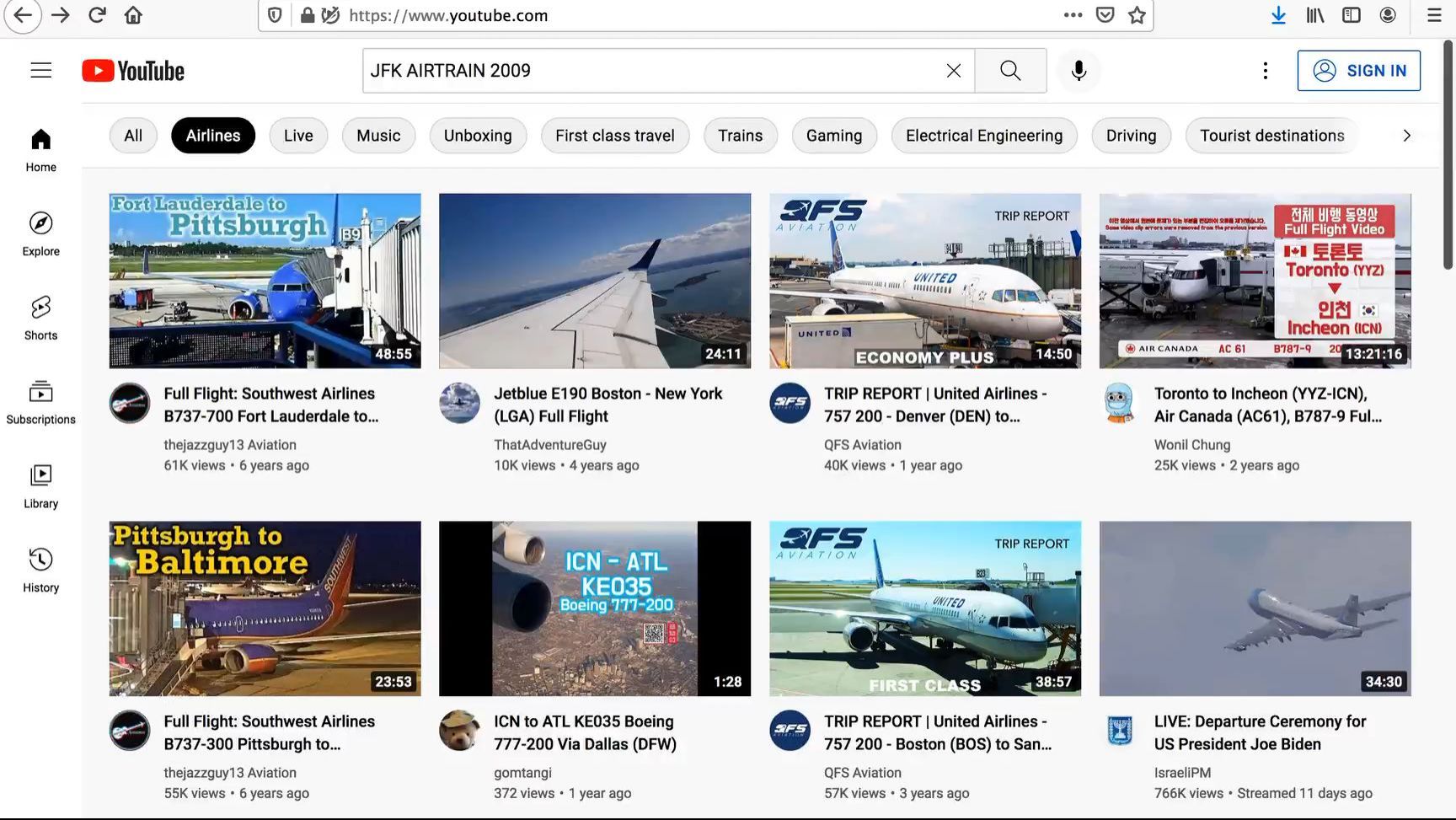Image resolution: width=1456 pixels, height=820 pixels.
Task: Open the YouTube hamburger guide menu
Action: 40,71
